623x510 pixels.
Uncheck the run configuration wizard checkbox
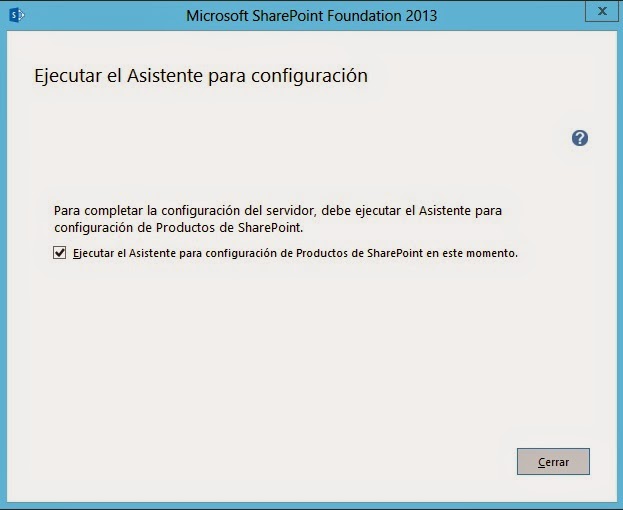(x=60, y=254)
